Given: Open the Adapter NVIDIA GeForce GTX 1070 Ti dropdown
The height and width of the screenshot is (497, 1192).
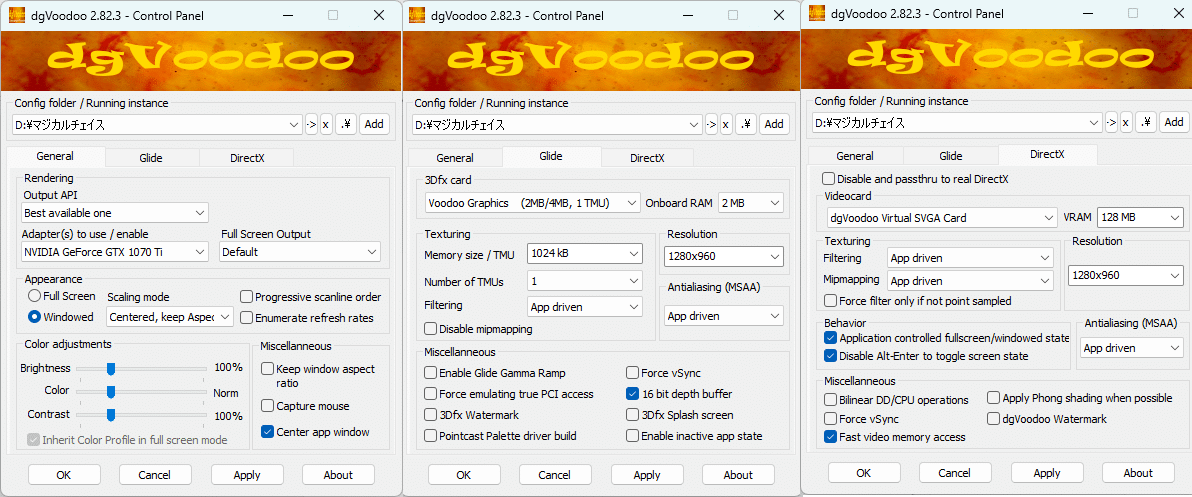Looking at the screenshot, I should [x=114, y=252].
